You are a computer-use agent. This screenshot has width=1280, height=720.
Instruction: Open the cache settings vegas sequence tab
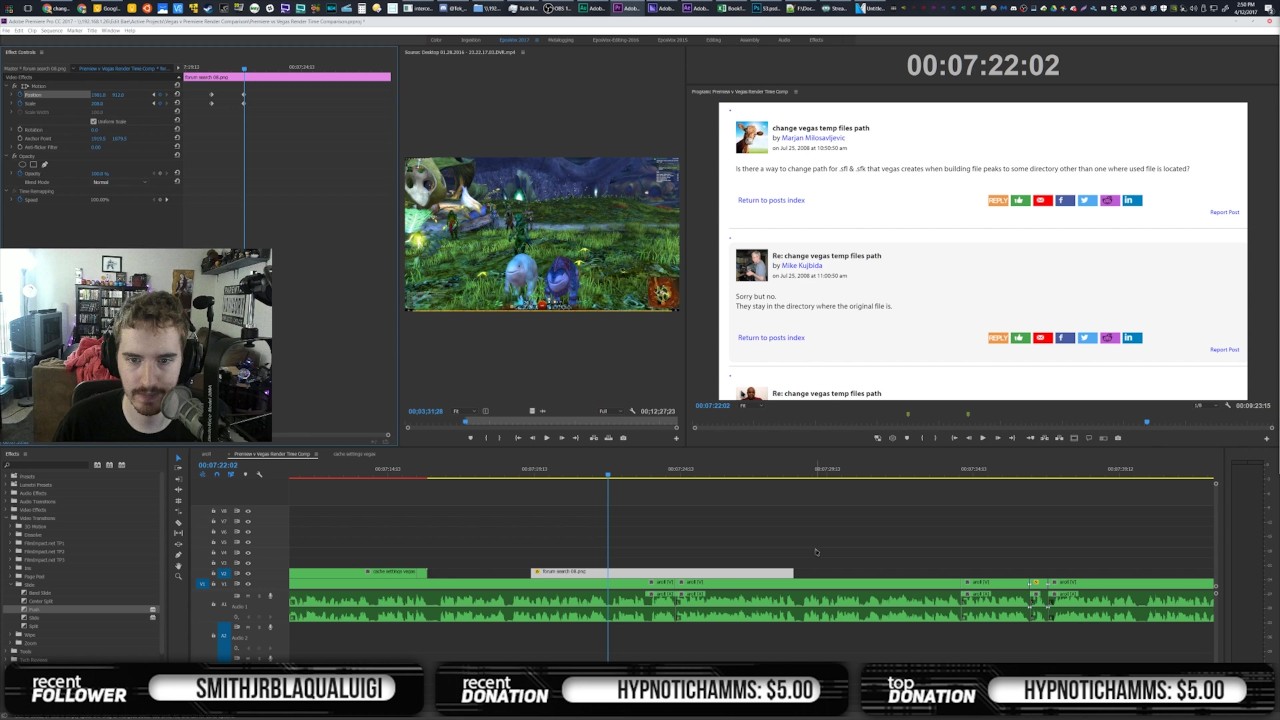[x=354, y=454]
